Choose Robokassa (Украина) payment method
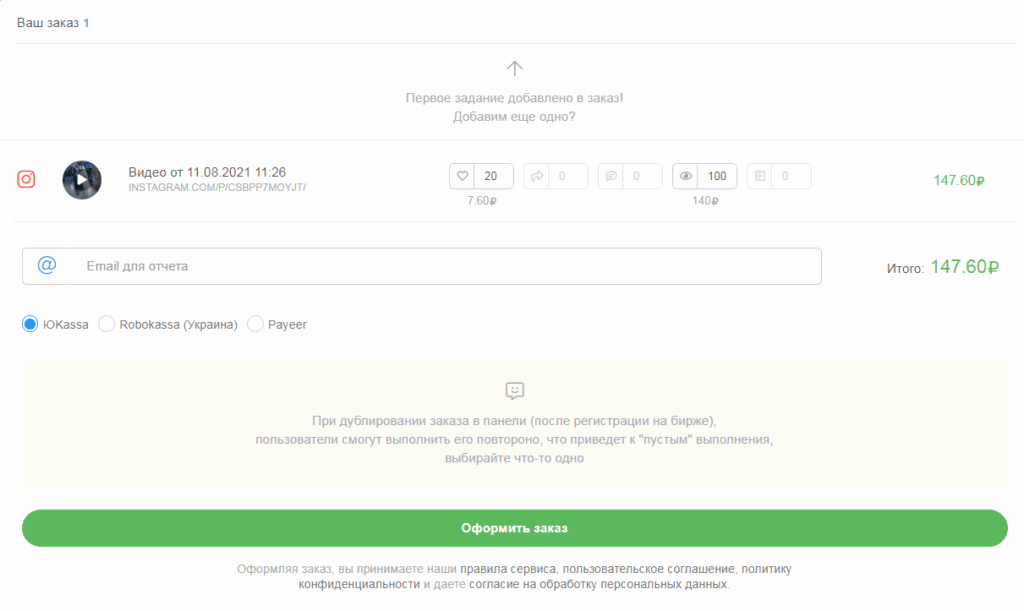The width and height of the screenshot is (1024, 611). [107, 324]
